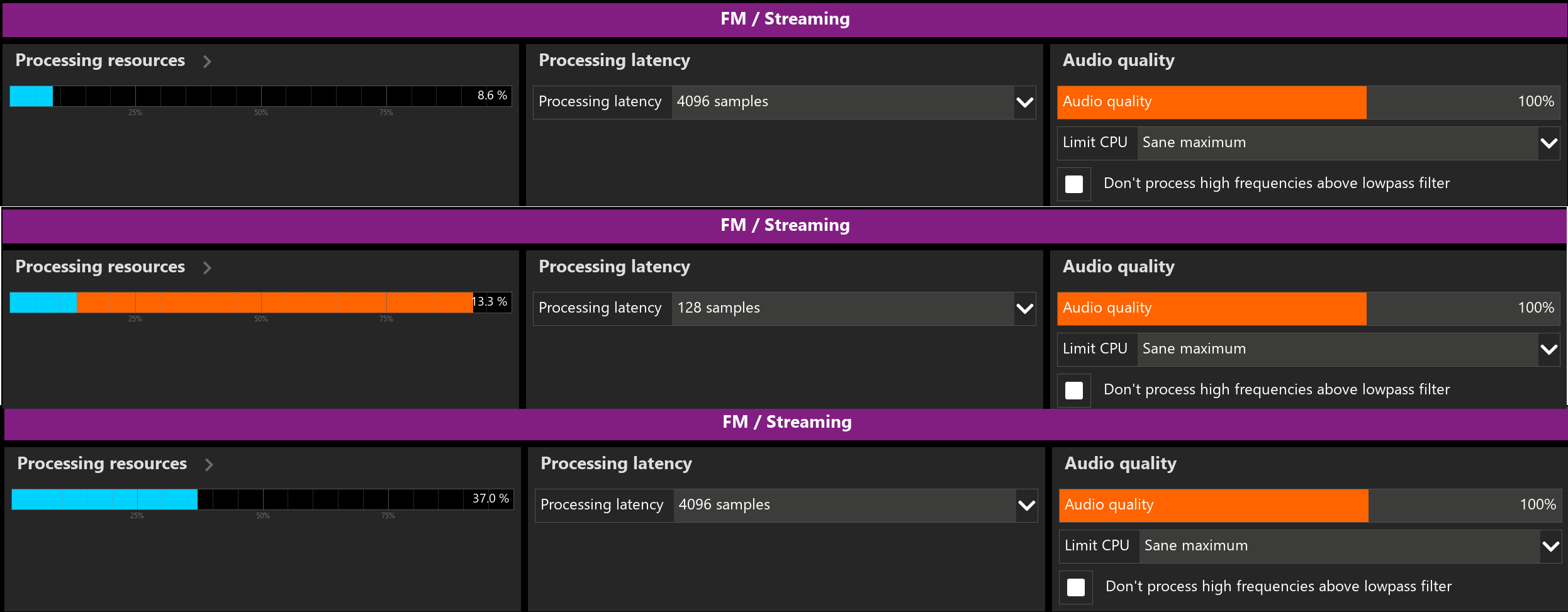The width and height of the screenshot is (1568, 612).
Task: Open the 128 samples latency dropdown arrow
Action: [x=1025, y=308]
